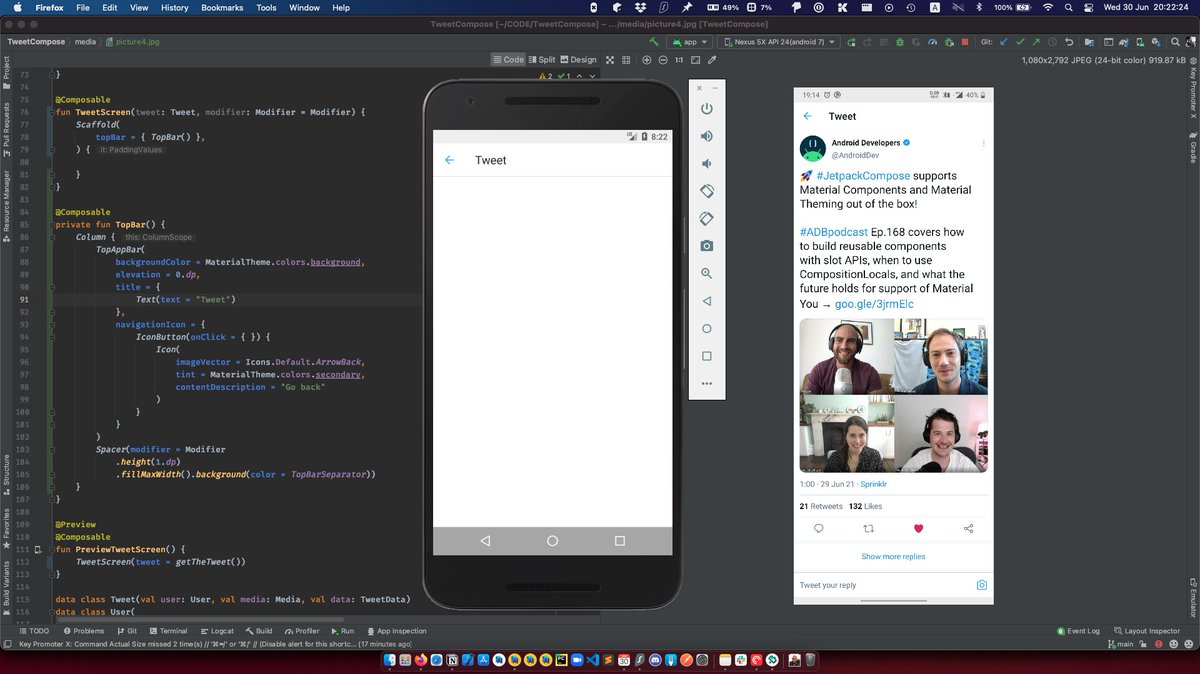Open the Bookmarks menu

222,7
